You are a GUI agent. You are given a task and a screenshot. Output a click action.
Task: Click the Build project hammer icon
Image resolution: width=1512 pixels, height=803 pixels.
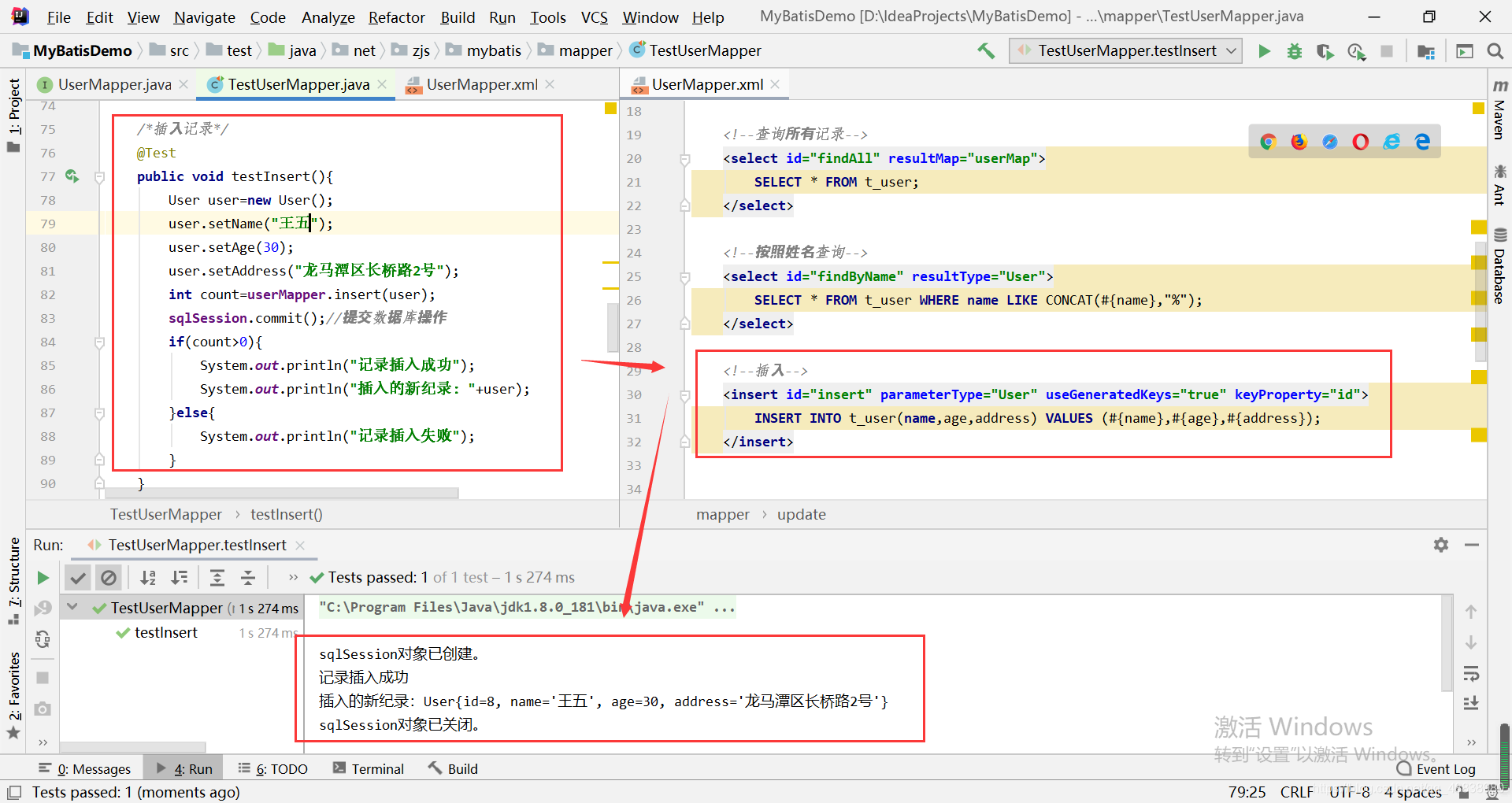(x=986, y=51)
